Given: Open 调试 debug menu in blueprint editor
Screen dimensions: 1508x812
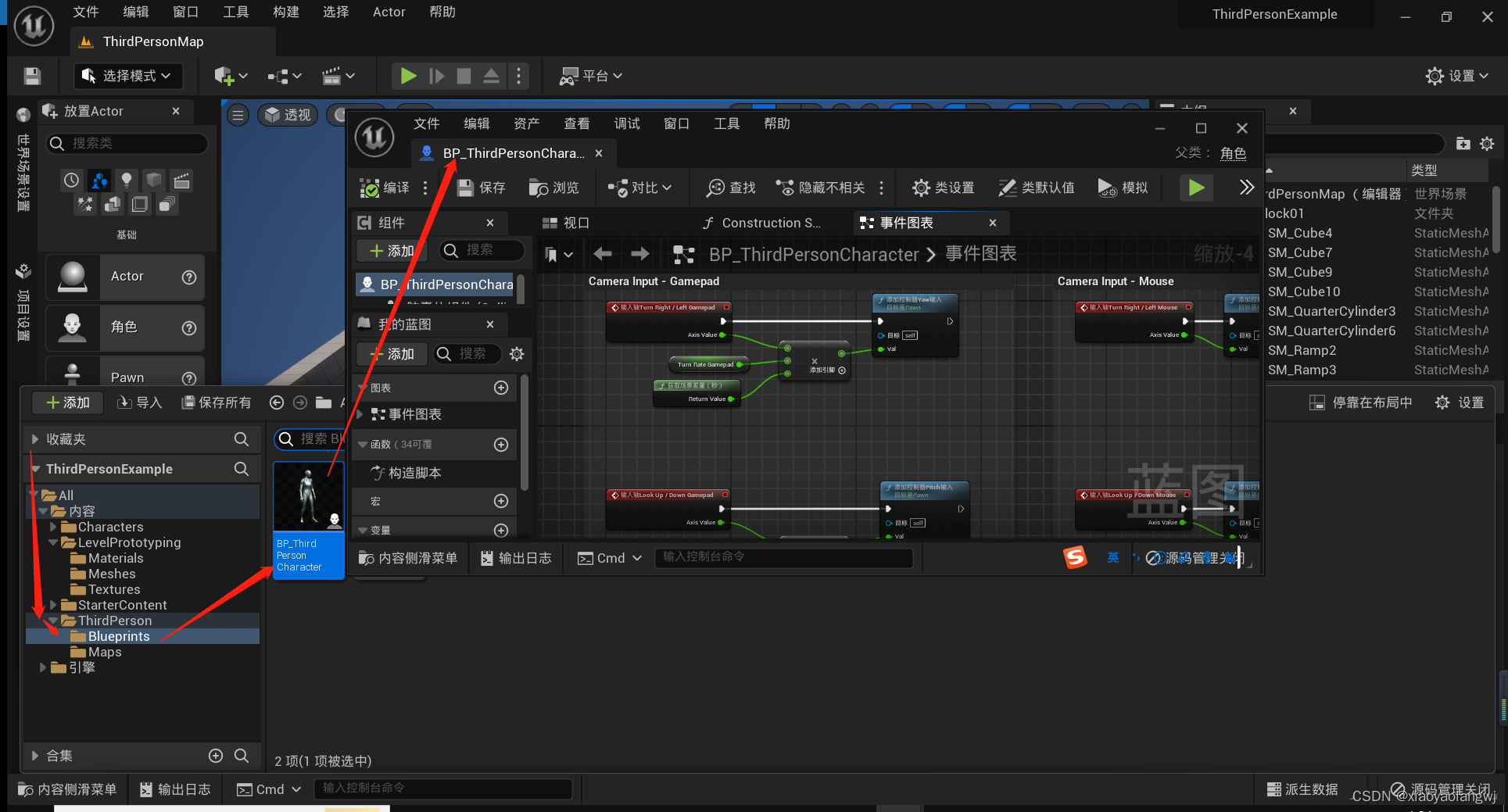Looking at the screenshot, I should tap(626, 123).
